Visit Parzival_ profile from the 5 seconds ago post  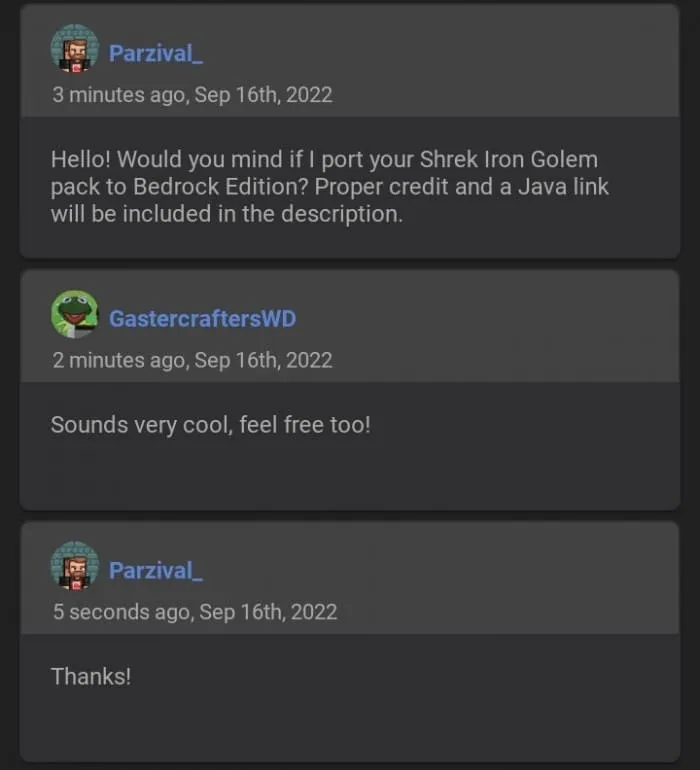[156, 570]
